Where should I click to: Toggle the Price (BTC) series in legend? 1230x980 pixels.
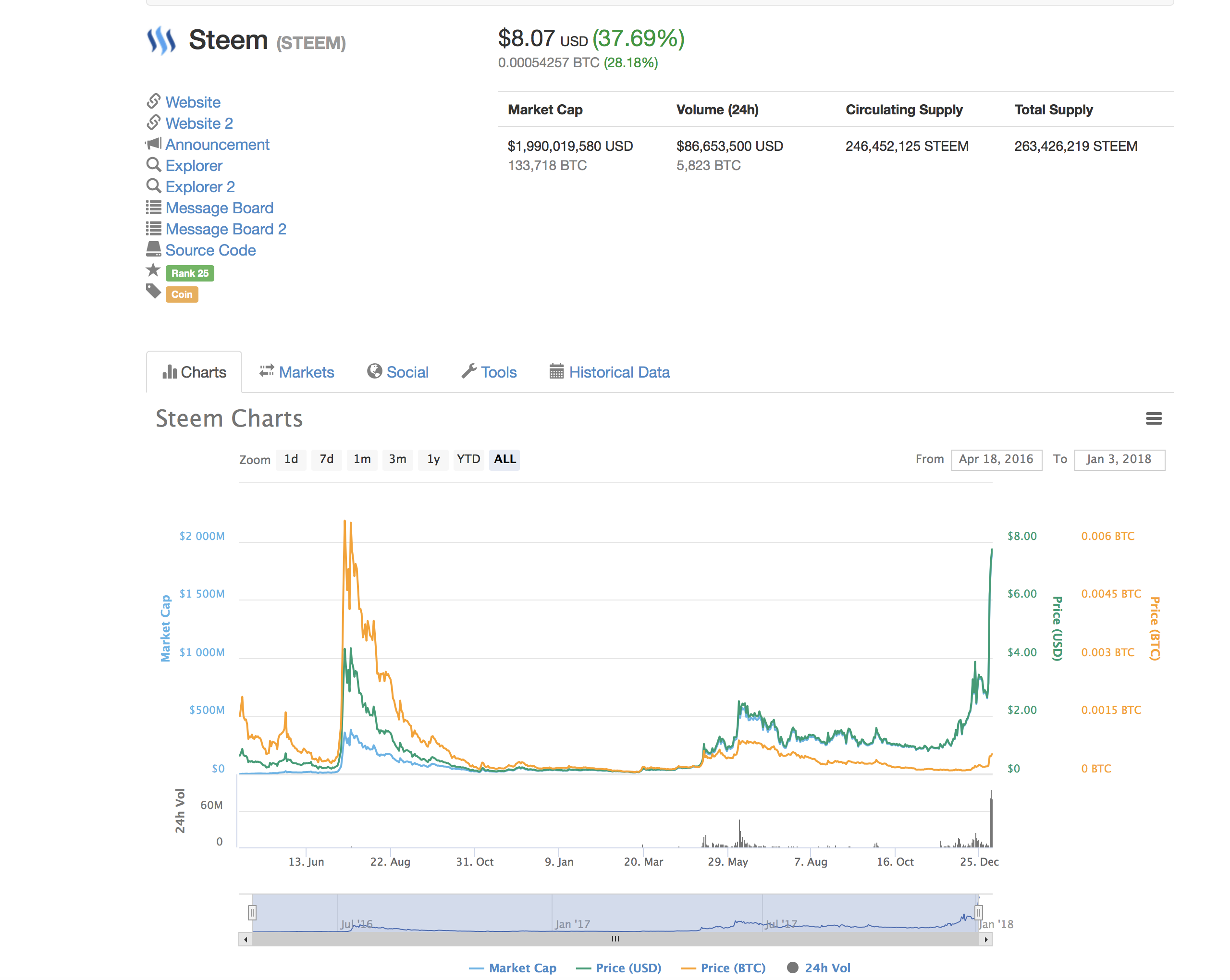click(x=724, y=968)
